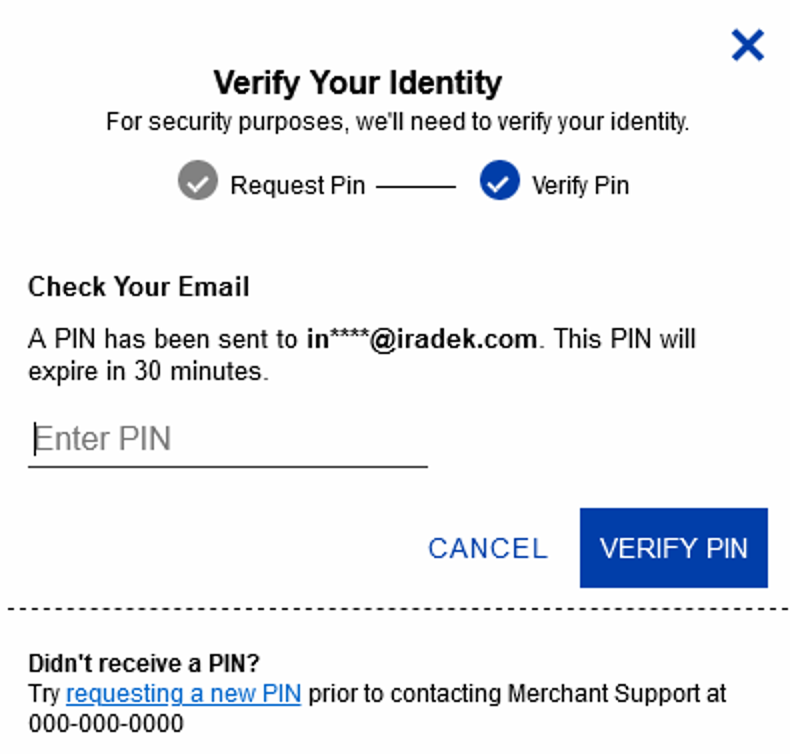The width and height of the screenshot is (790, 754).
Task: Click the masked email address in@iradek.com
Action: (422, 338)
